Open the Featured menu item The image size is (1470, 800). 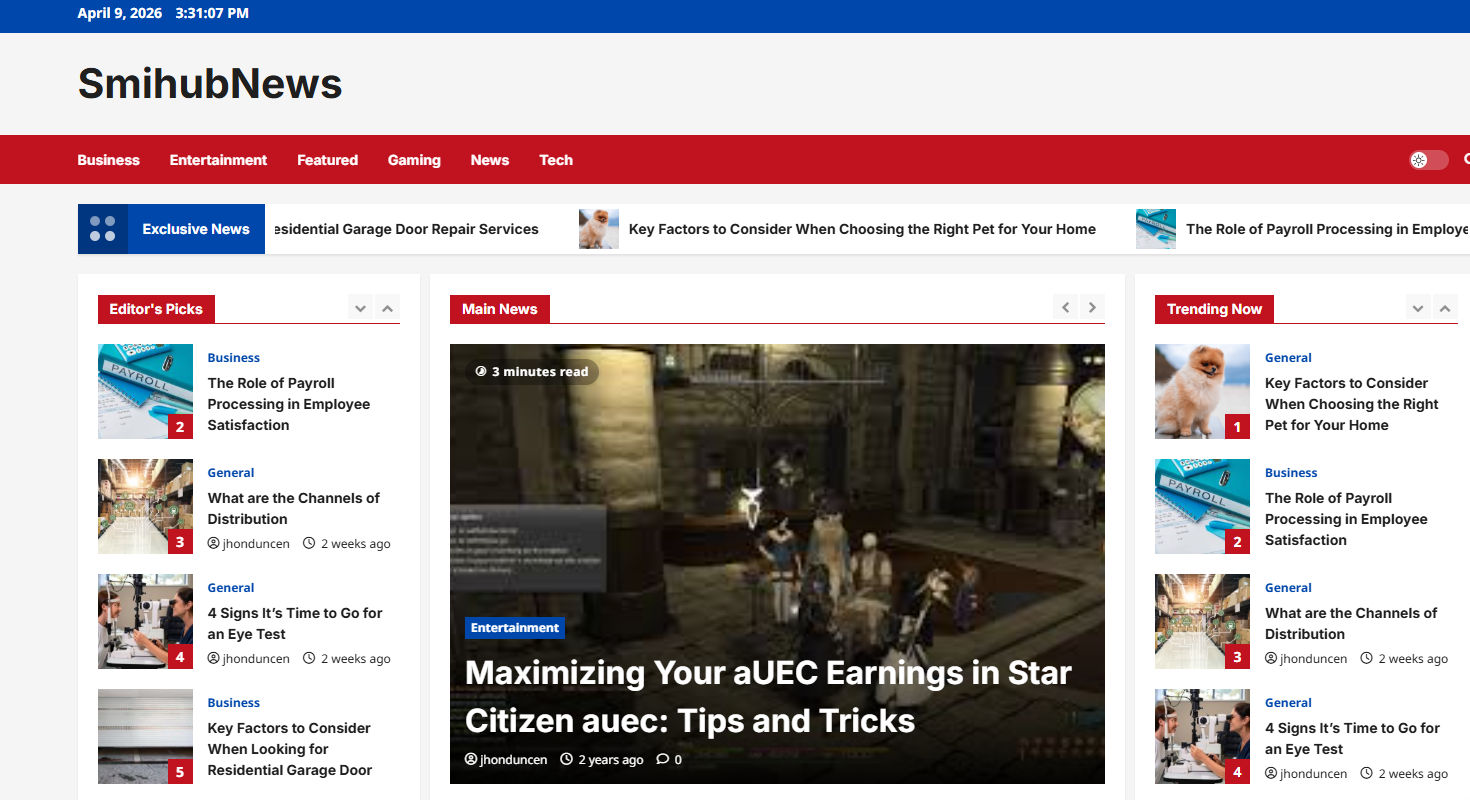click(x=327, y=160)
